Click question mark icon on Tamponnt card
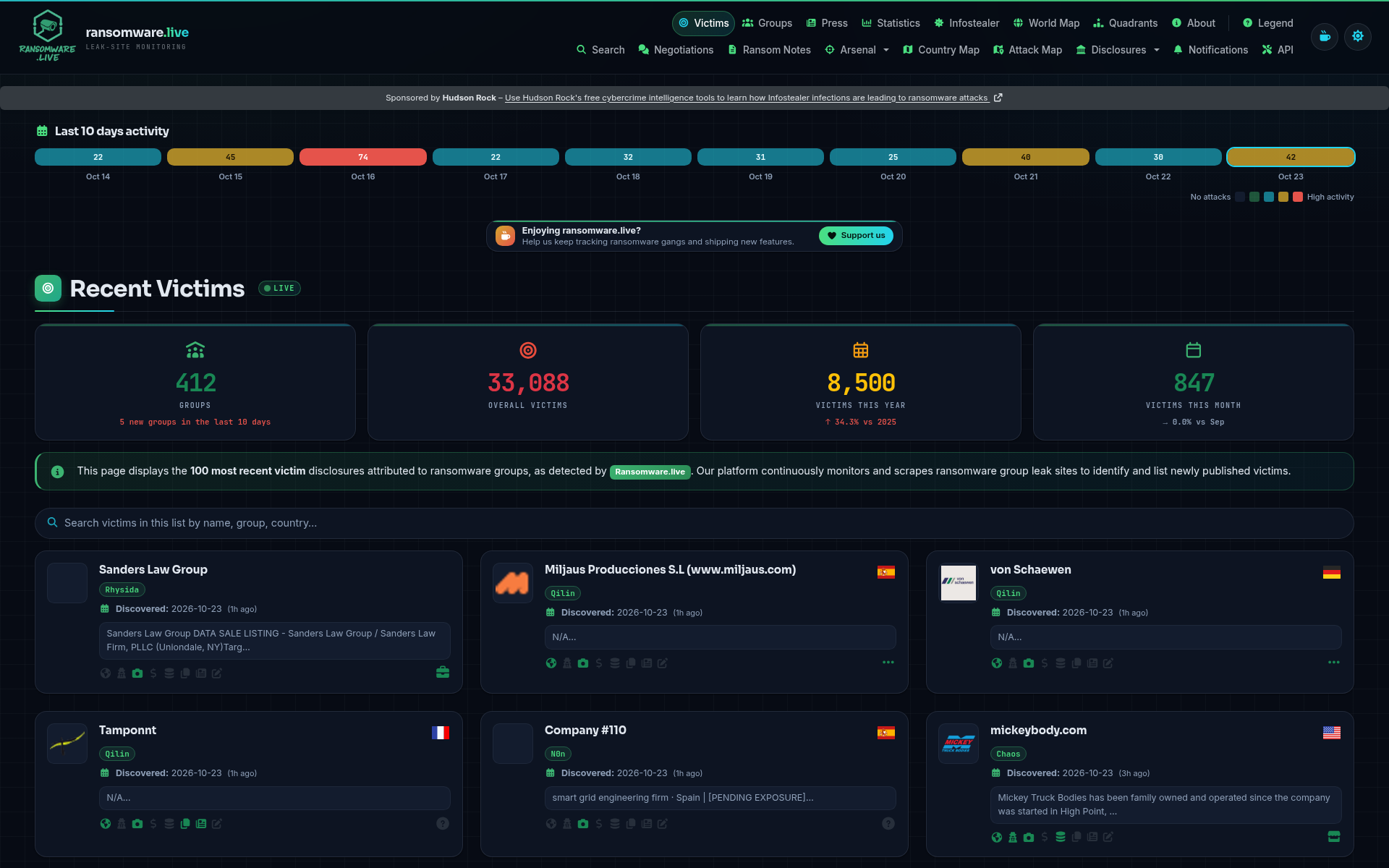Viewport: 1389px width, 868px height. [x=443, y=824]
